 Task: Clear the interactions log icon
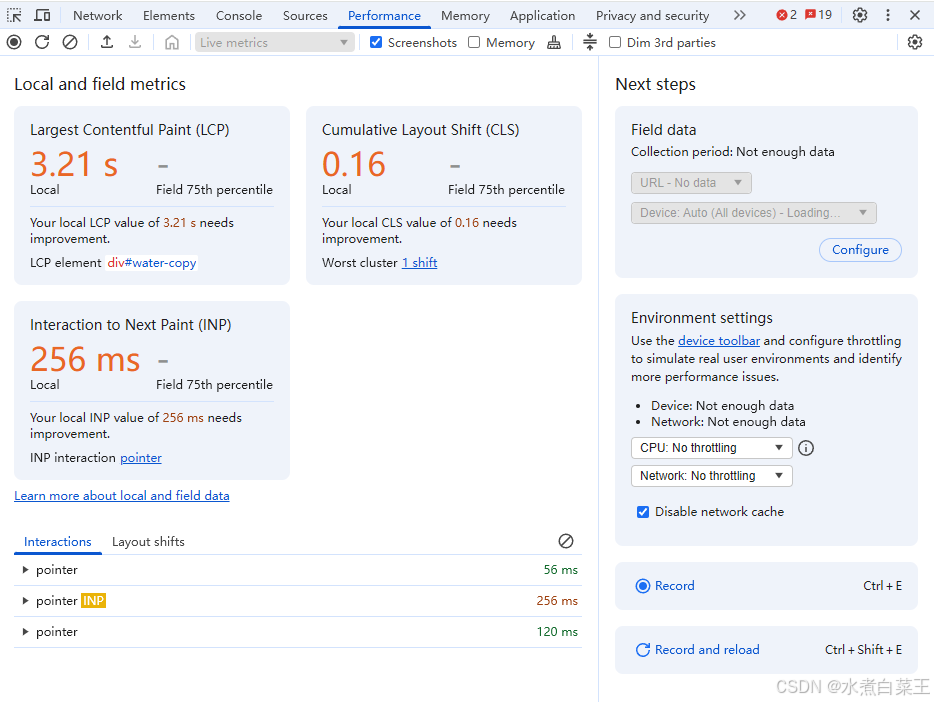(x=566, y=541)
